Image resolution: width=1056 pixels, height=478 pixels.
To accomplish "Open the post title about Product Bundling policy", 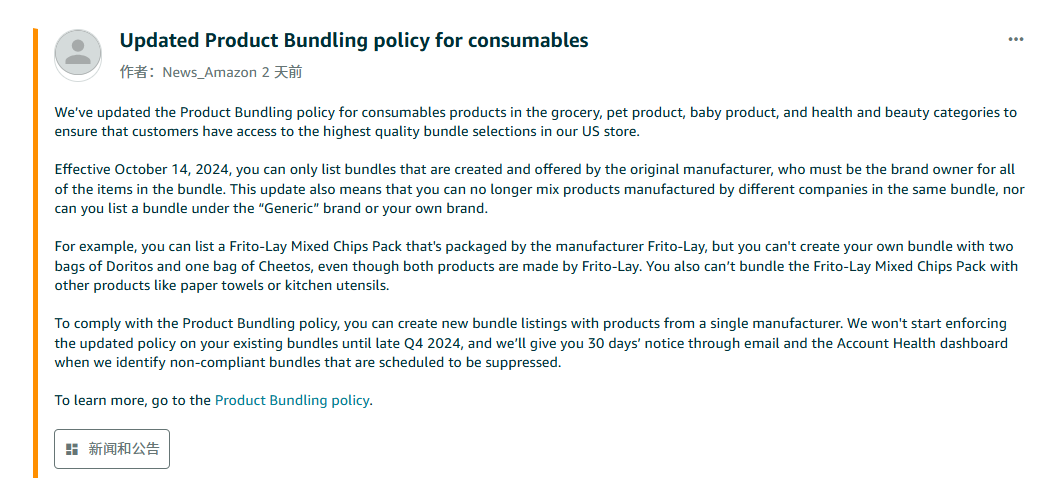I will [354, 40].
